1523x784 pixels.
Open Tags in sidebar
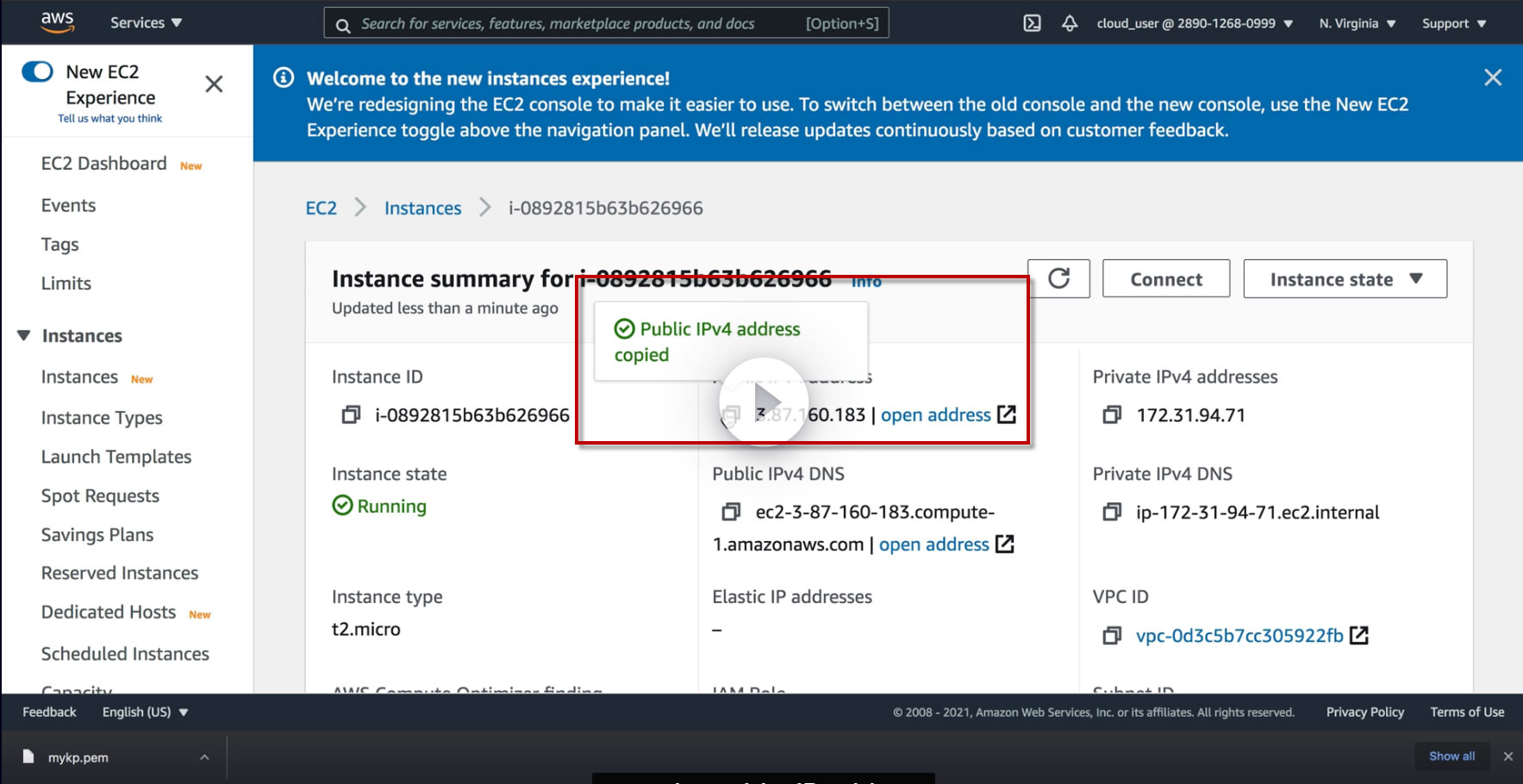pyautogui.click(x=59, y=245)
